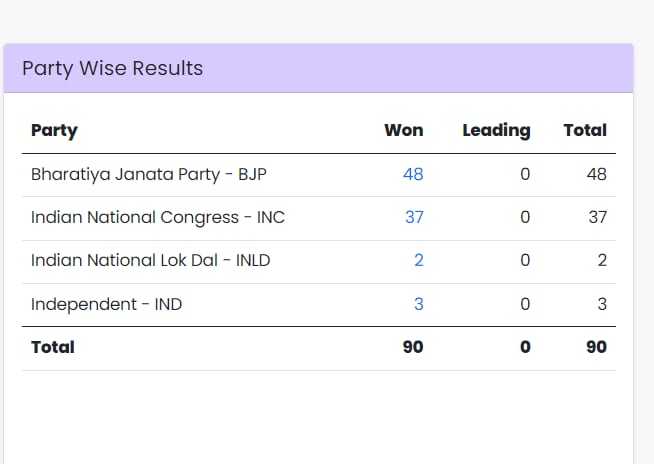Screen dimensions: 654x464
Task: Select the Independent - IND party name
Action: click(x=107, y=303)
